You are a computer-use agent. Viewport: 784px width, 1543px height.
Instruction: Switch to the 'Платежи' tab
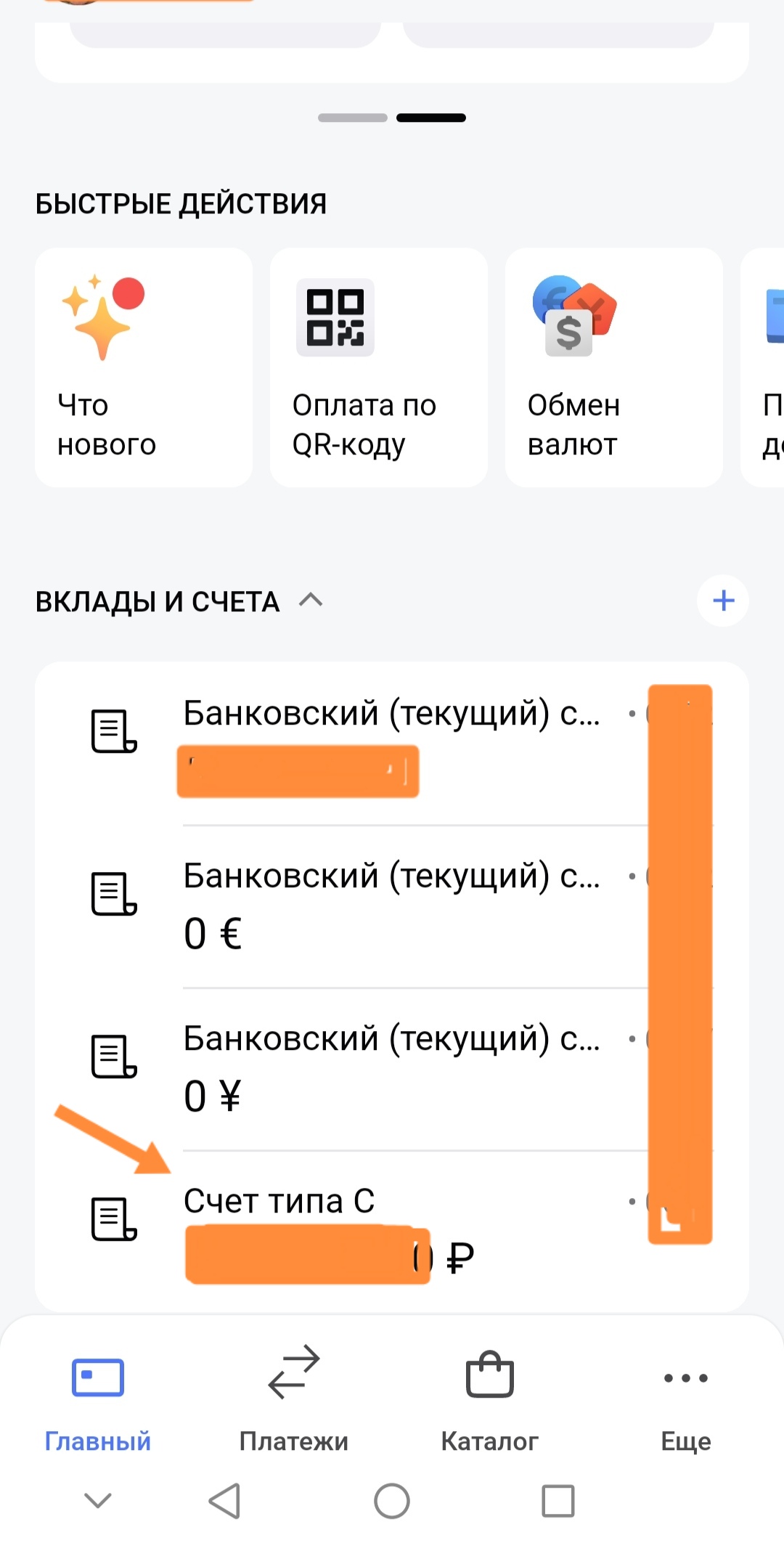pos(294,1398)
